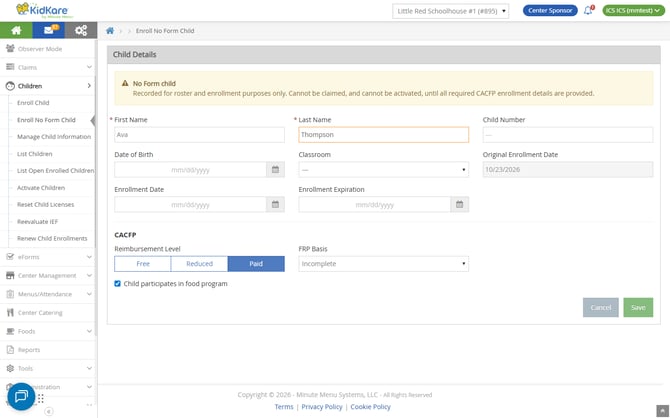670x418 pixels.
Task: Open the messages envelope icon
Action: click(49, 30)
